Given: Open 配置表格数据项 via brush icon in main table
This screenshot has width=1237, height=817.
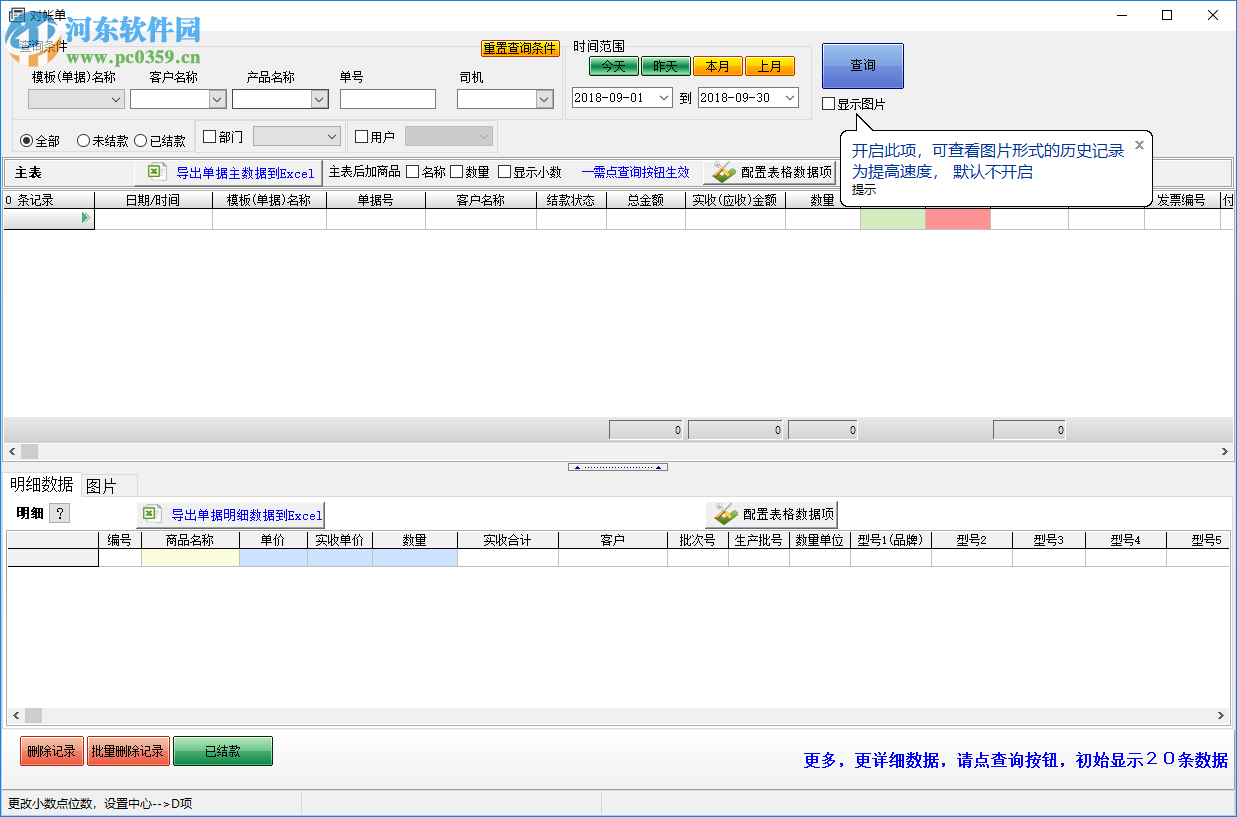Looking at the screenshot, I should coord(723,171).
